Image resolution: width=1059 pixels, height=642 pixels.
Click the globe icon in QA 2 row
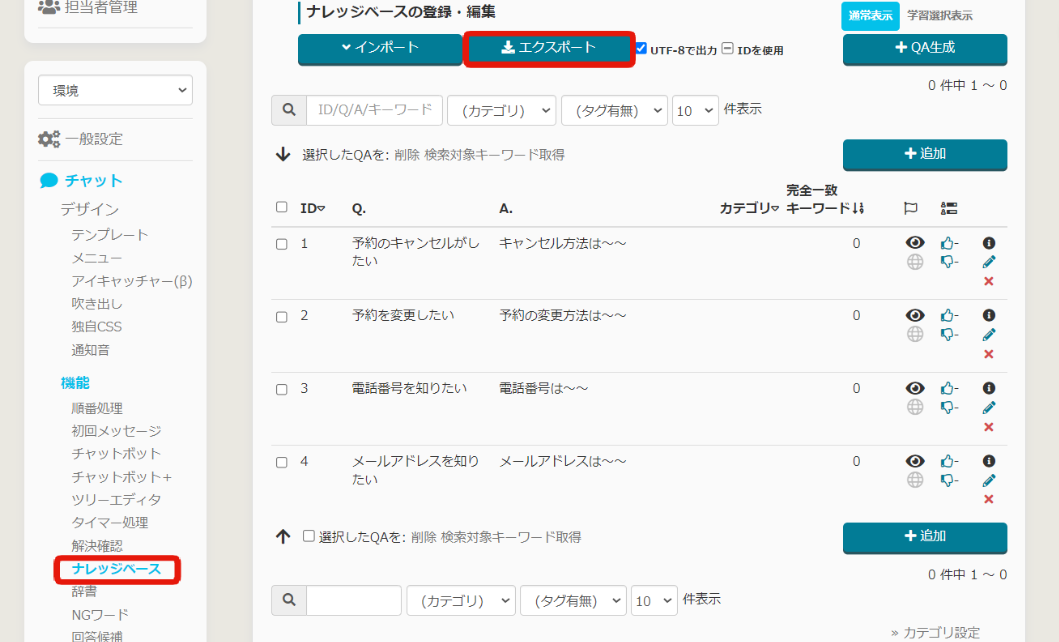point(914,334)
